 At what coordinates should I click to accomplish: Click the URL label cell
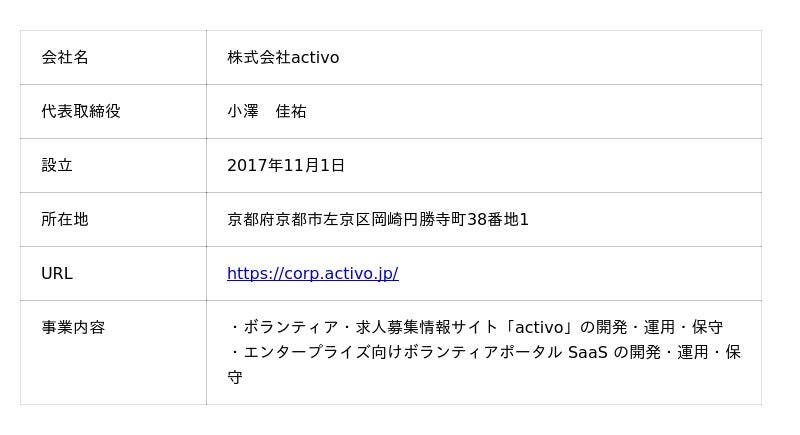tap(113, 273)
